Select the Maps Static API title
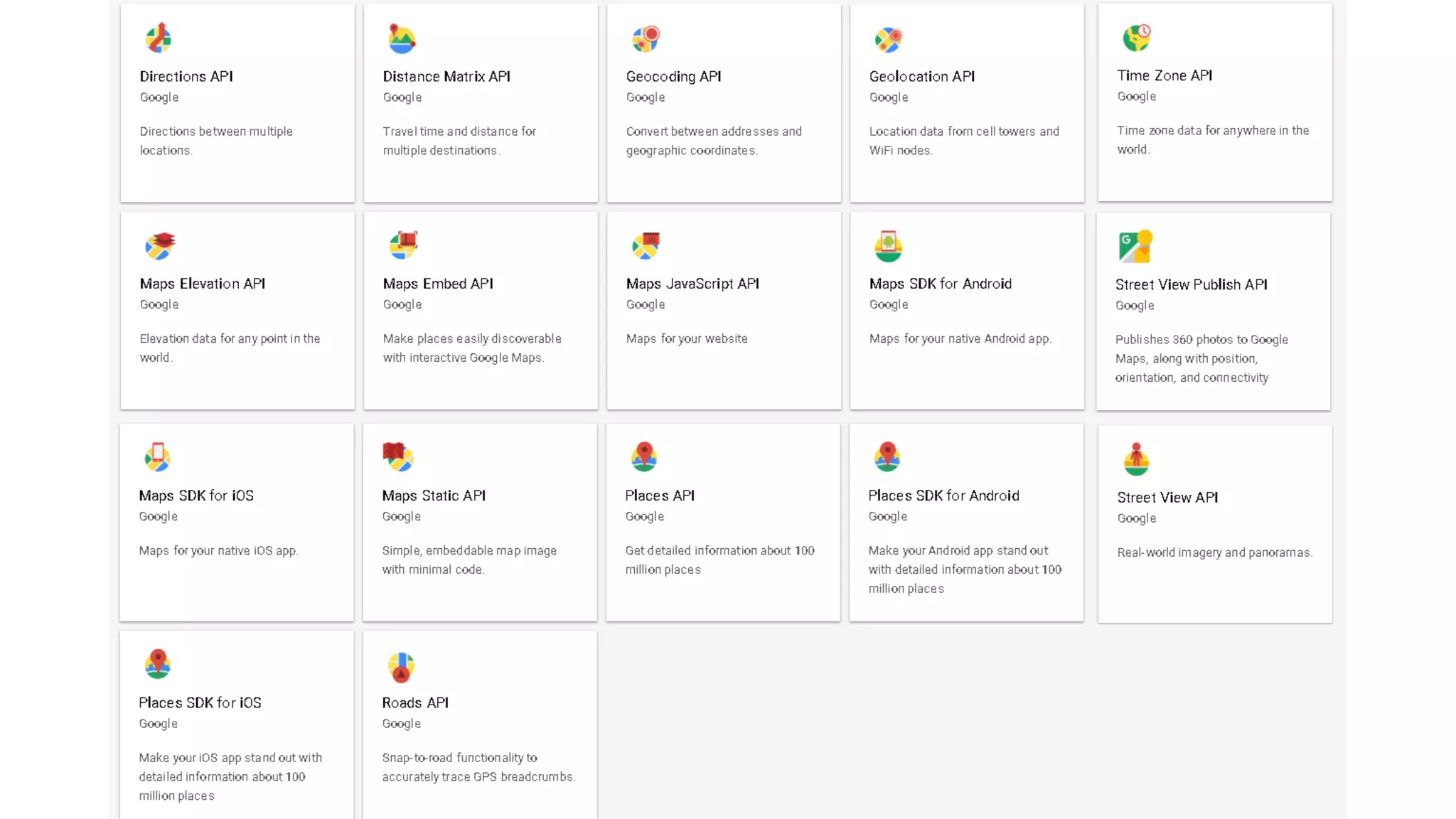1456x819 pixels. tap(433, 496)
